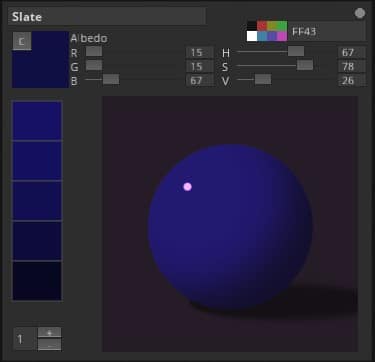Click the count field showing 1

point(24,339)
